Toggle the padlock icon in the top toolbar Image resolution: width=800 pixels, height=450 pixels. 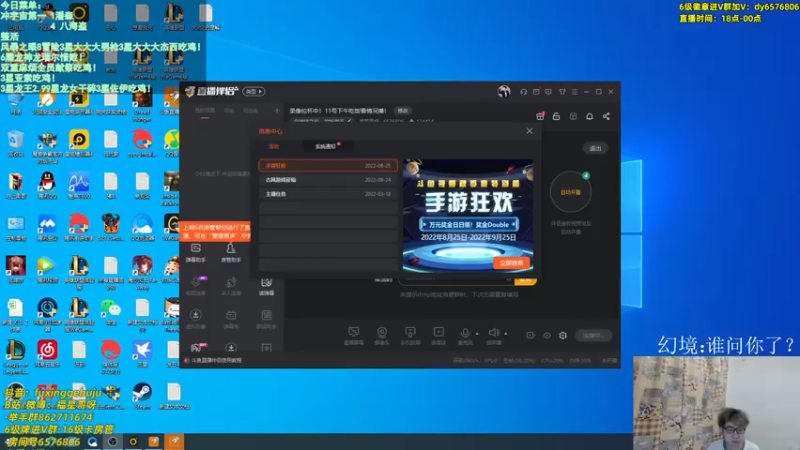[556, 116]
